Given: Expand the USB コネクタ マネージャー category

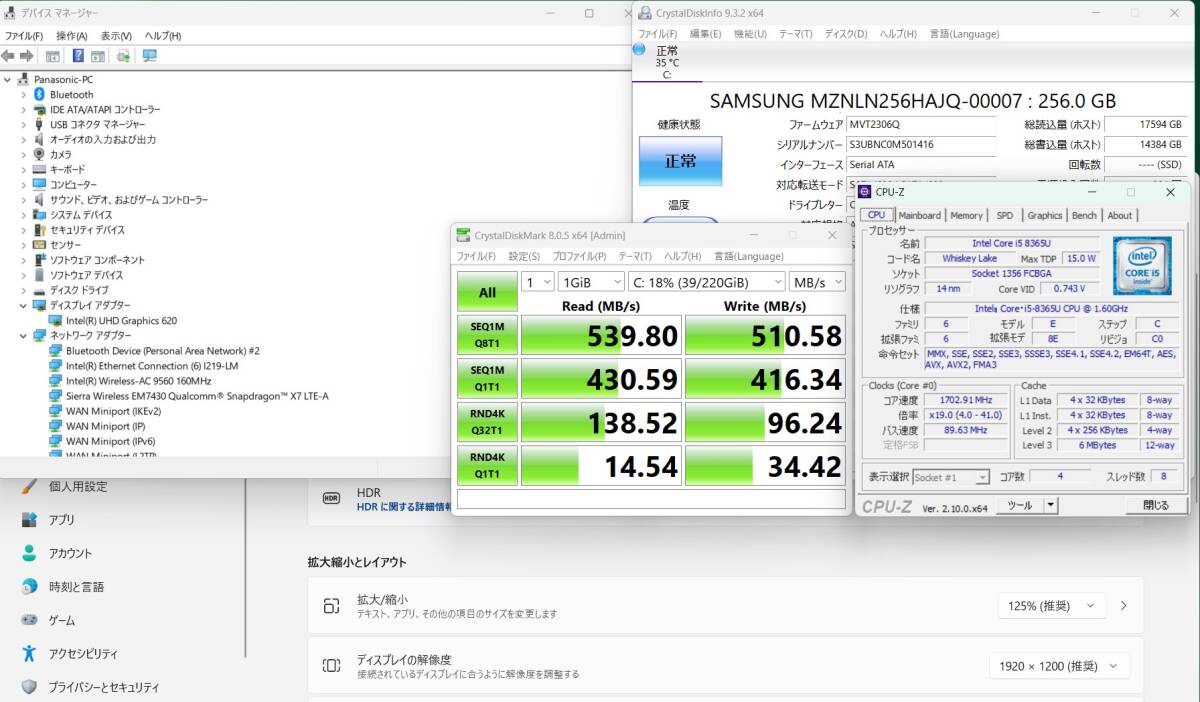Looking at the screenshot, I should pyautogui.click(x=24, y=124).
